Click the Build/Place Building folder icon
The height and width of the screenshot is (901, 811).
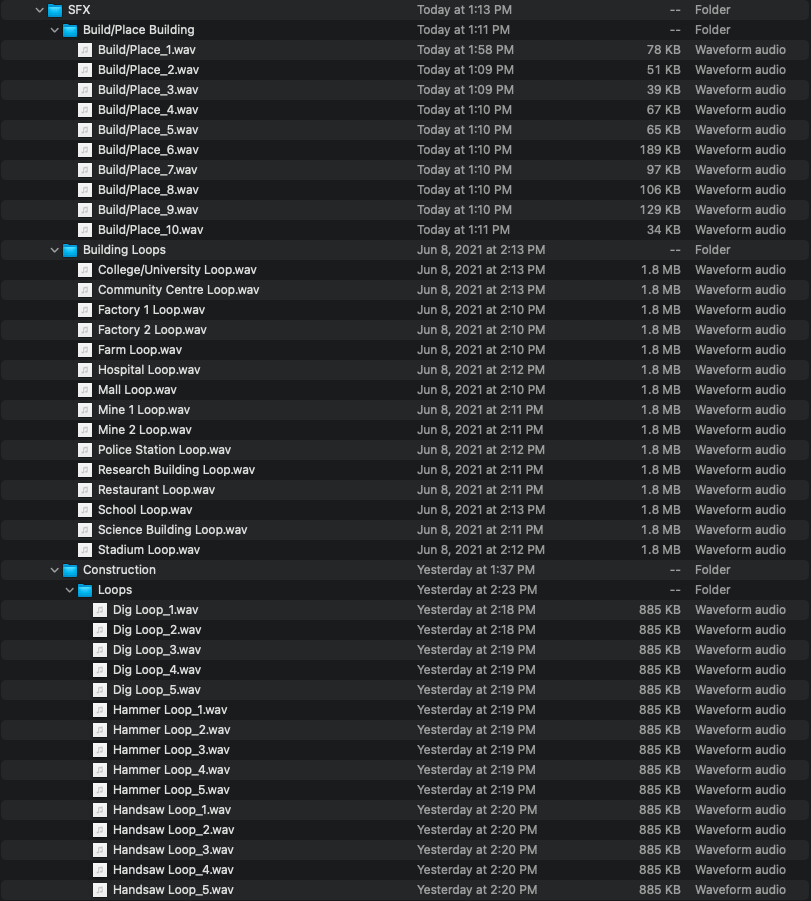click(x=70, y=30)
